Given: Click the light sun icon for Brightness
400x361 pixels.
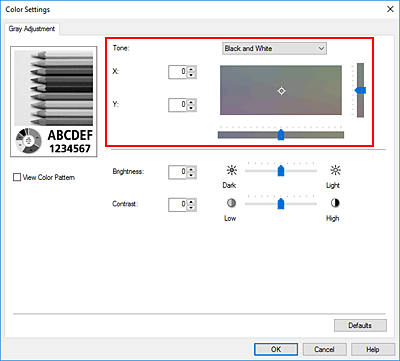Looking at the screenshot, I should 335,171.
